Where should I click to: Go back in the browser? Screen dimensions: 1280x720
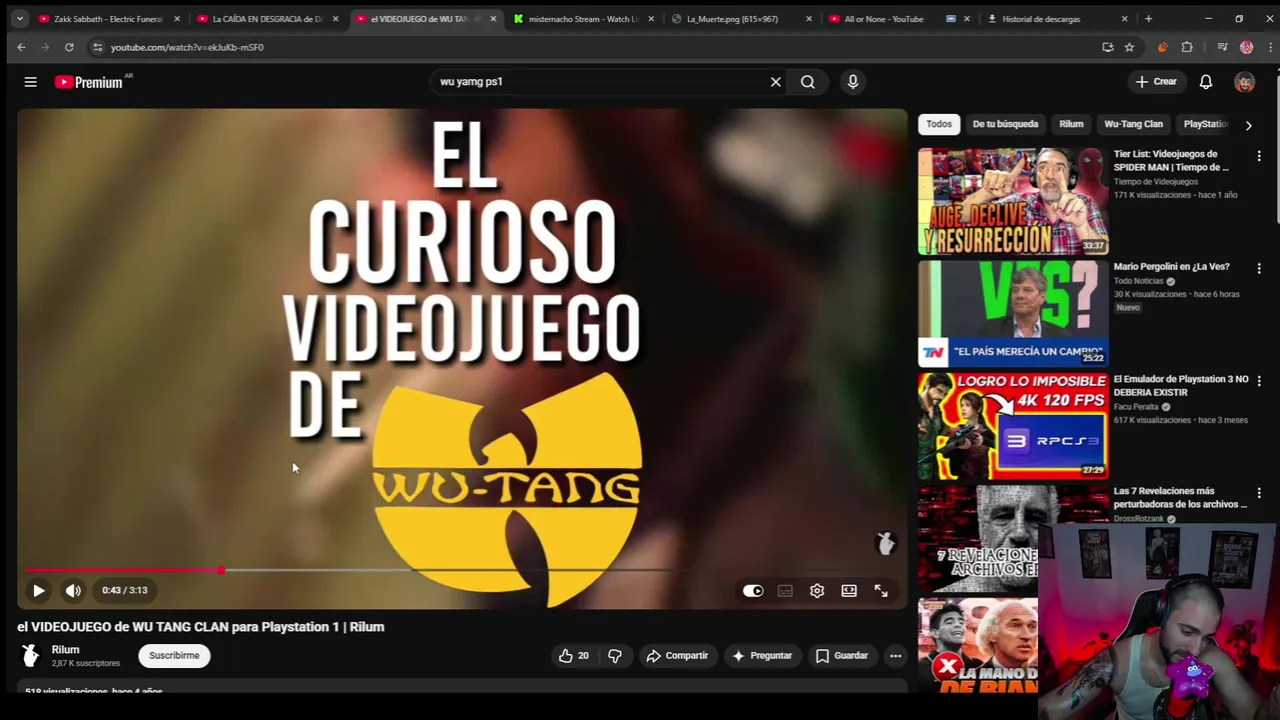21,47
